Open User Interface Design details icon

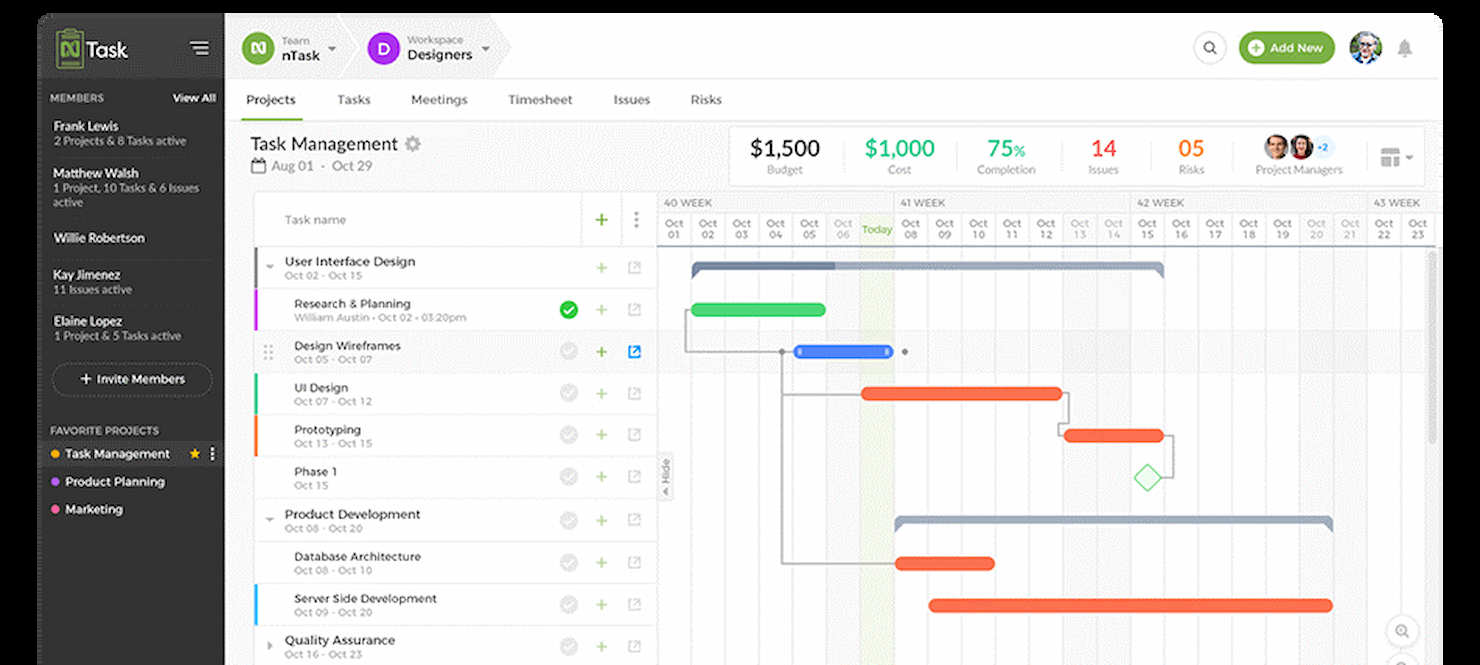[x=634, y=268]
